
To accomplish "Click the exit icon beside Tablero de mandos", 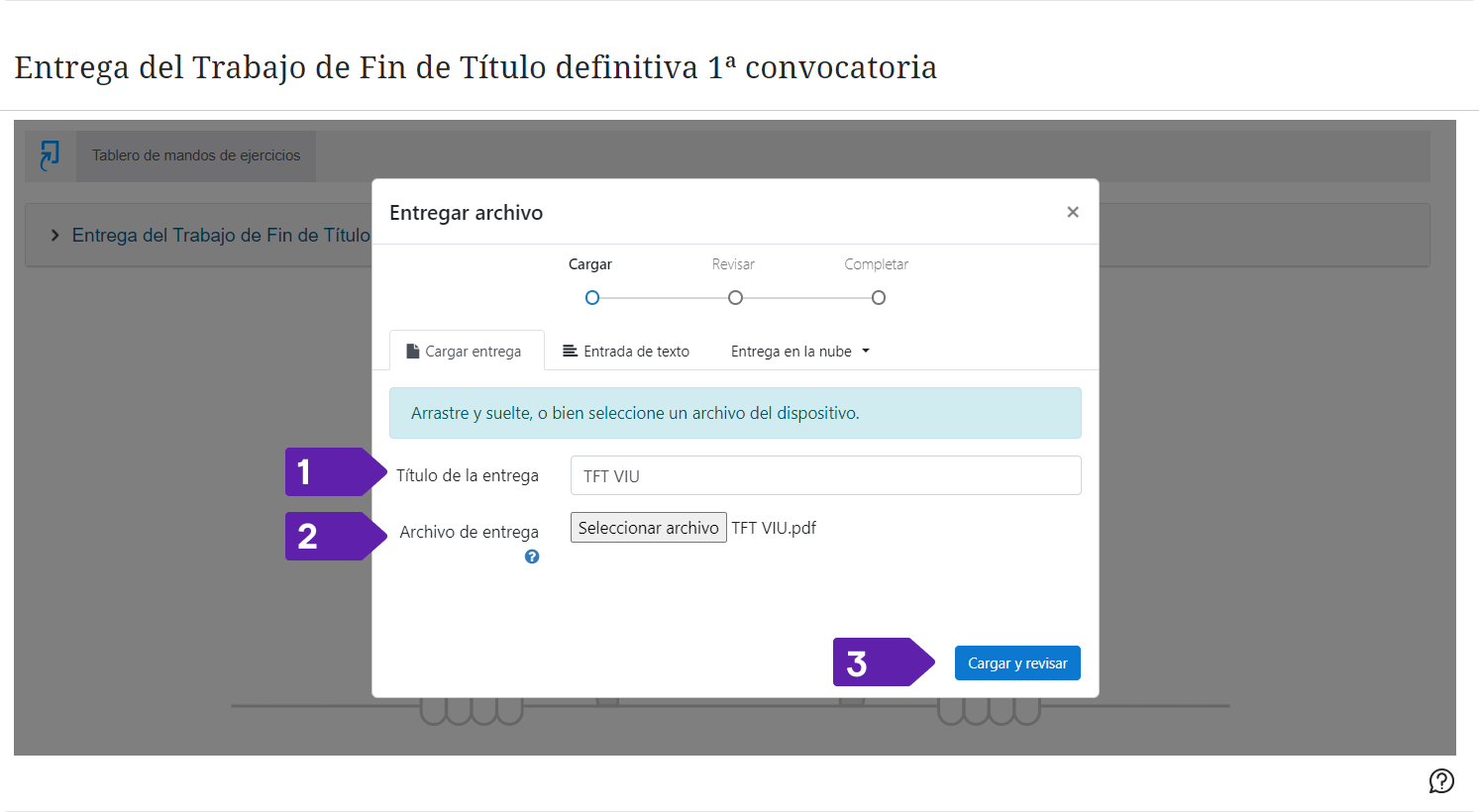I will click(x=50, y=155).
